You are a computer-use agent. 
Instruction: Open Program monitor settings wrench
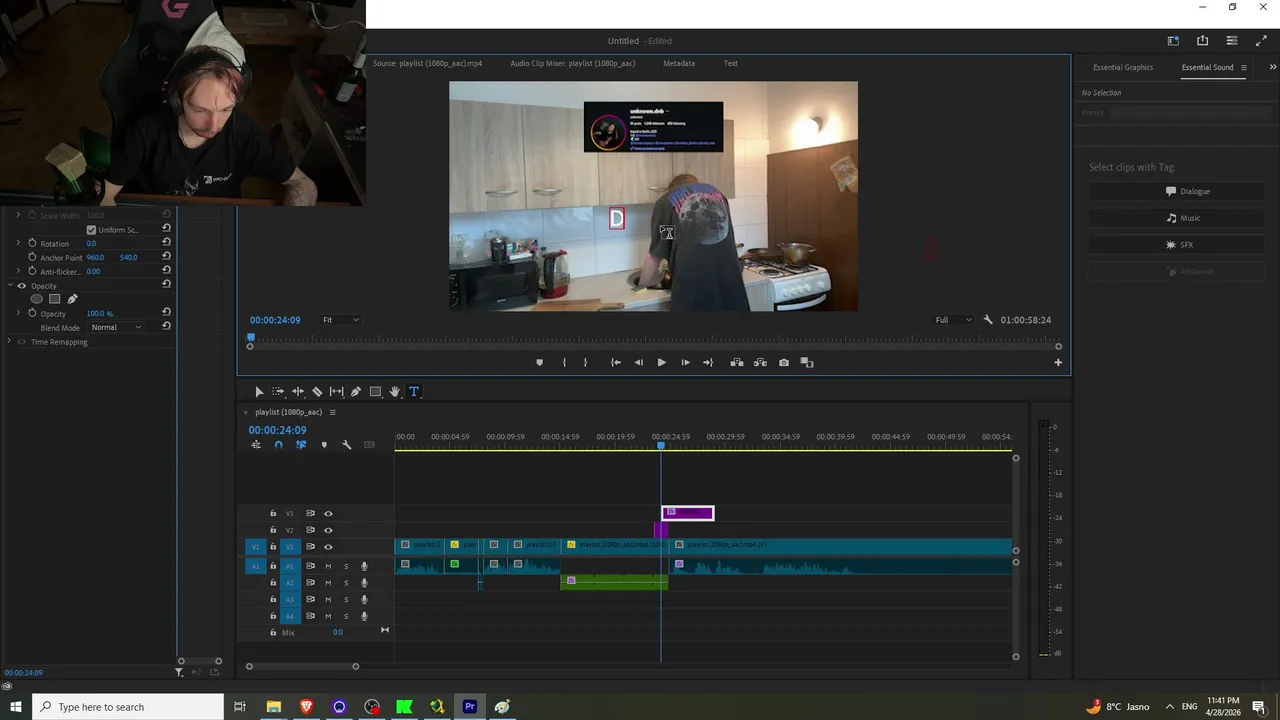(988, 320)
